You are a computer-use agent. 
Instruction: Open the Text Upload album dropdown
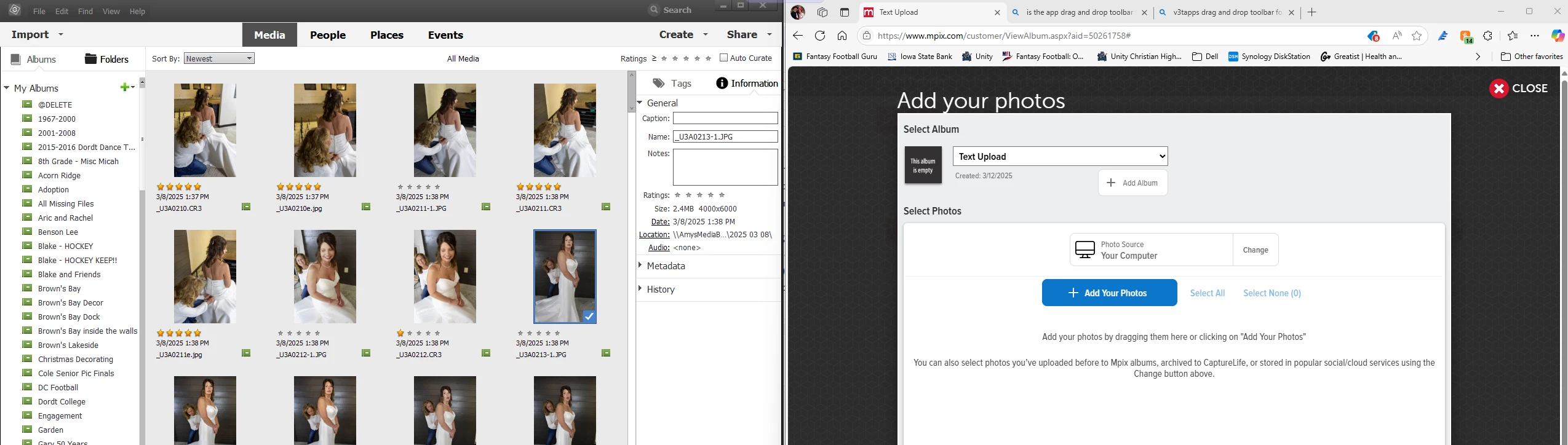1060,156
